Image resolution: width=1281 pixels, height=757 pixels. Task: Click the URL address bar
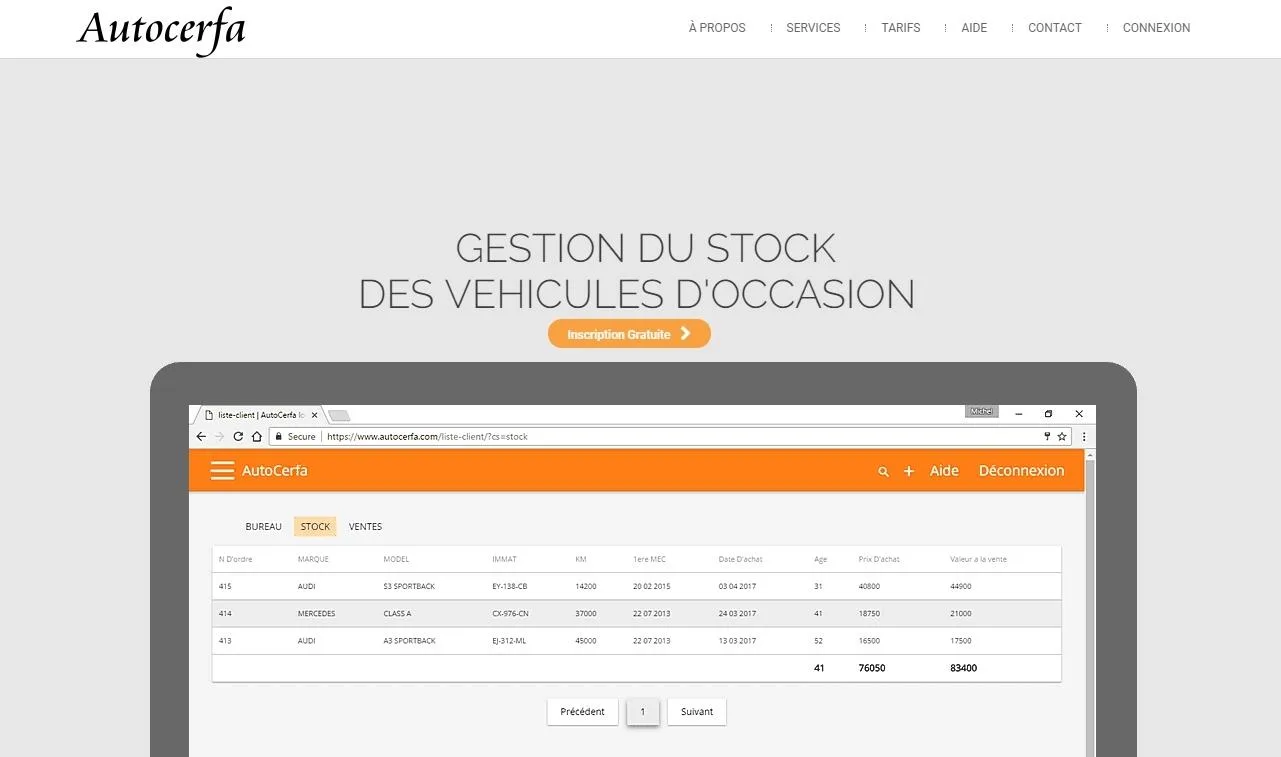(x=670, y=437)
